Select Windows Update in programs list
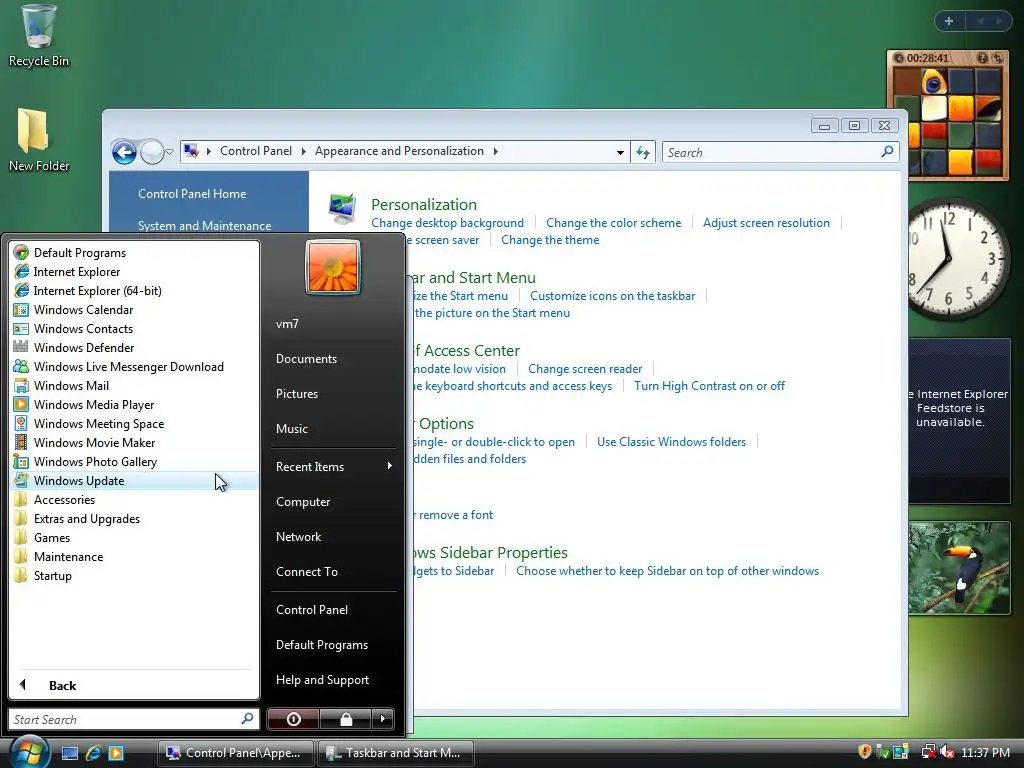This screenshot has height=768, width=1024. pyautogui.click(x=134, y=481)
